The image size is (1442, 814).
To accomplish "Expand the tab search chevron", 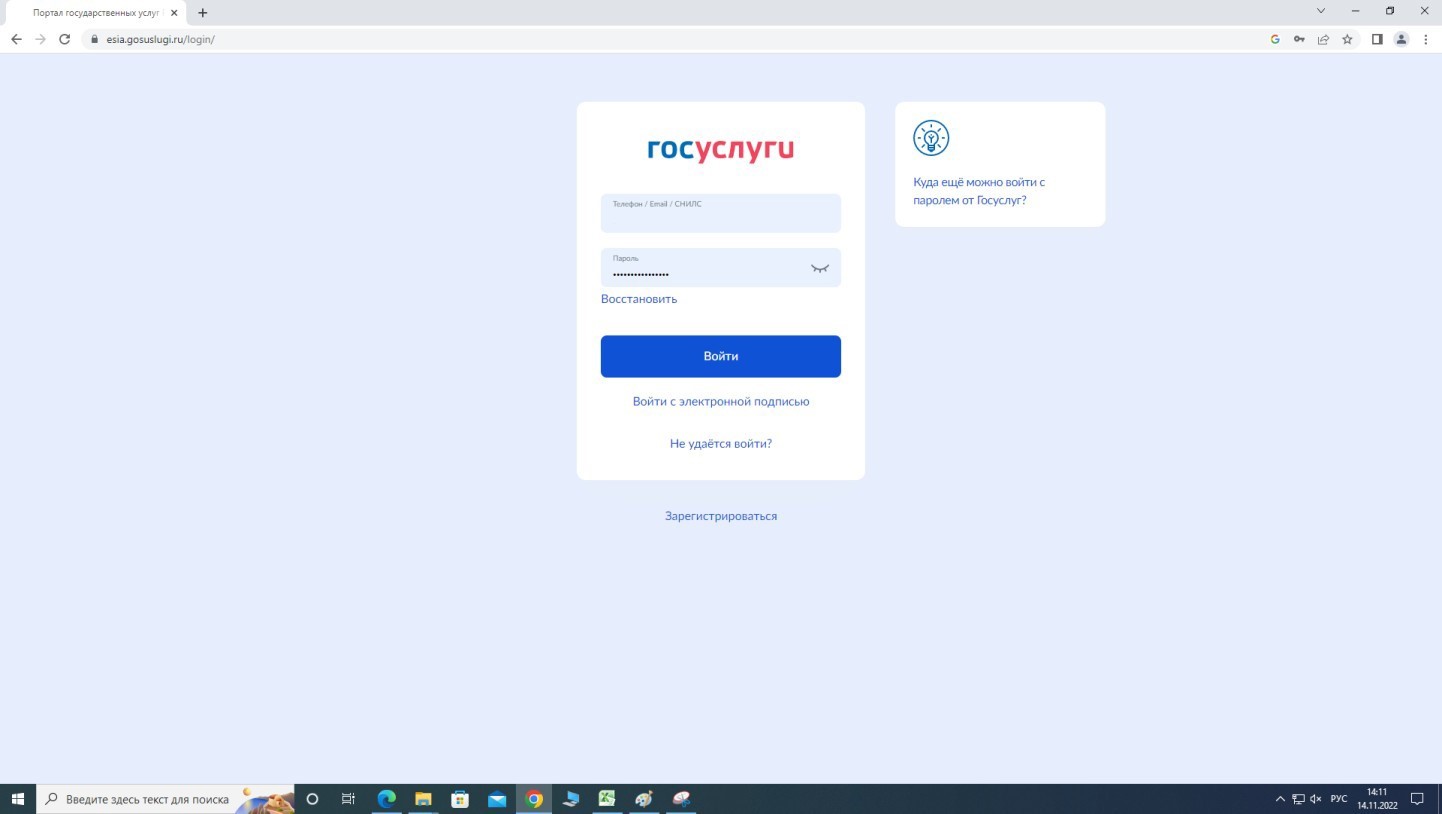I will tap(1320, 11).
